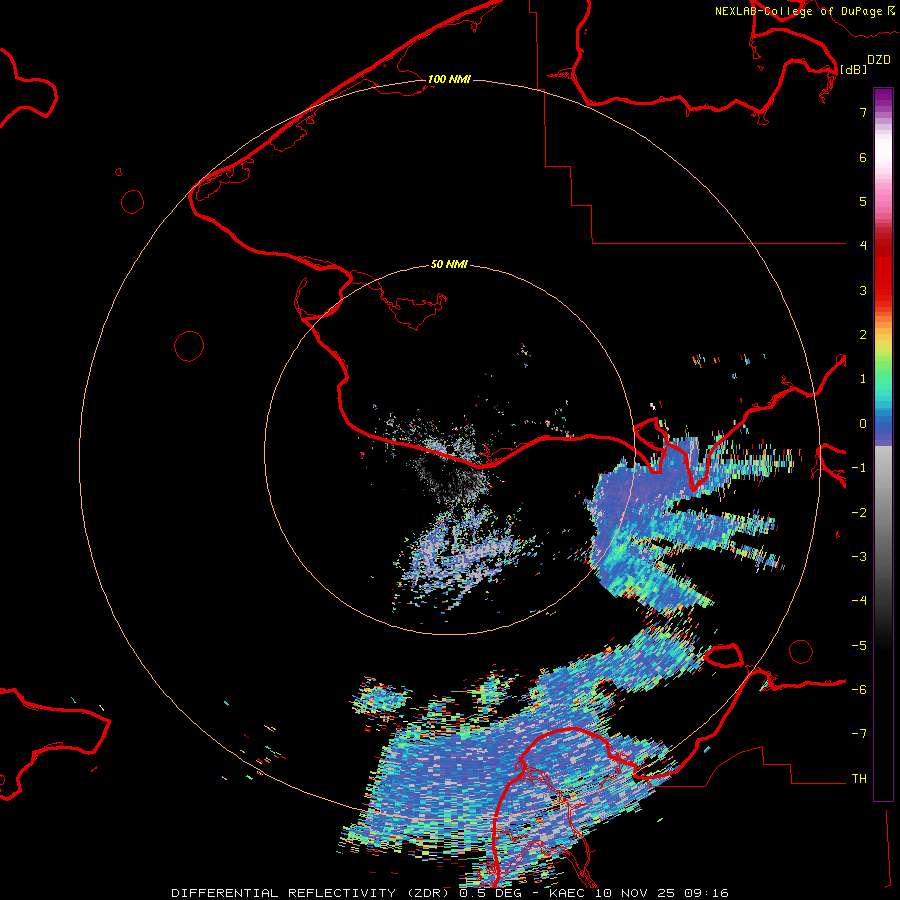Click the 0 dB label on color scale
The image size is (900, 900).
(863, 424)
